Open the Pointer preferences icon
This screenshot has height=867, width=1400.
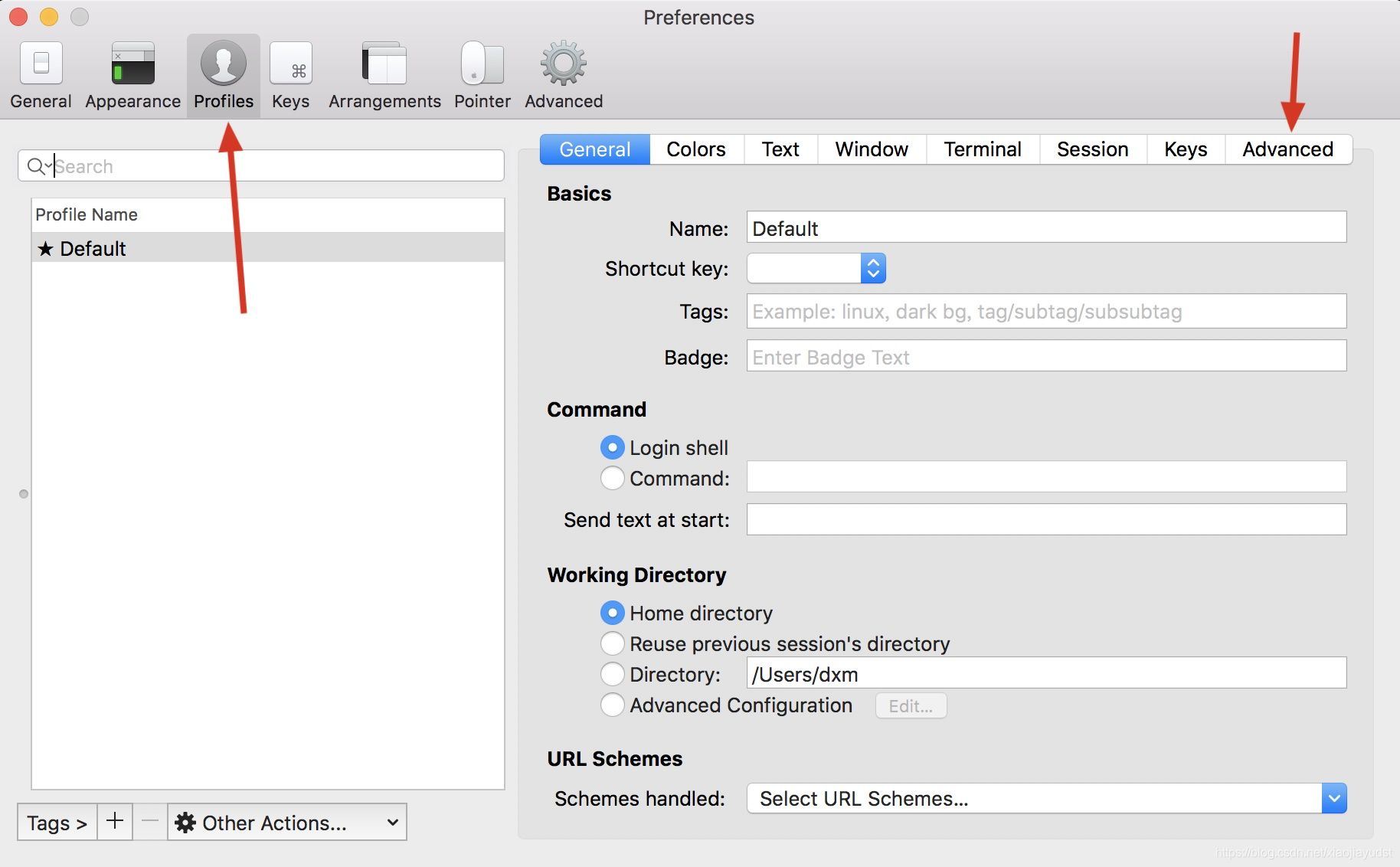tap(482, 63)
